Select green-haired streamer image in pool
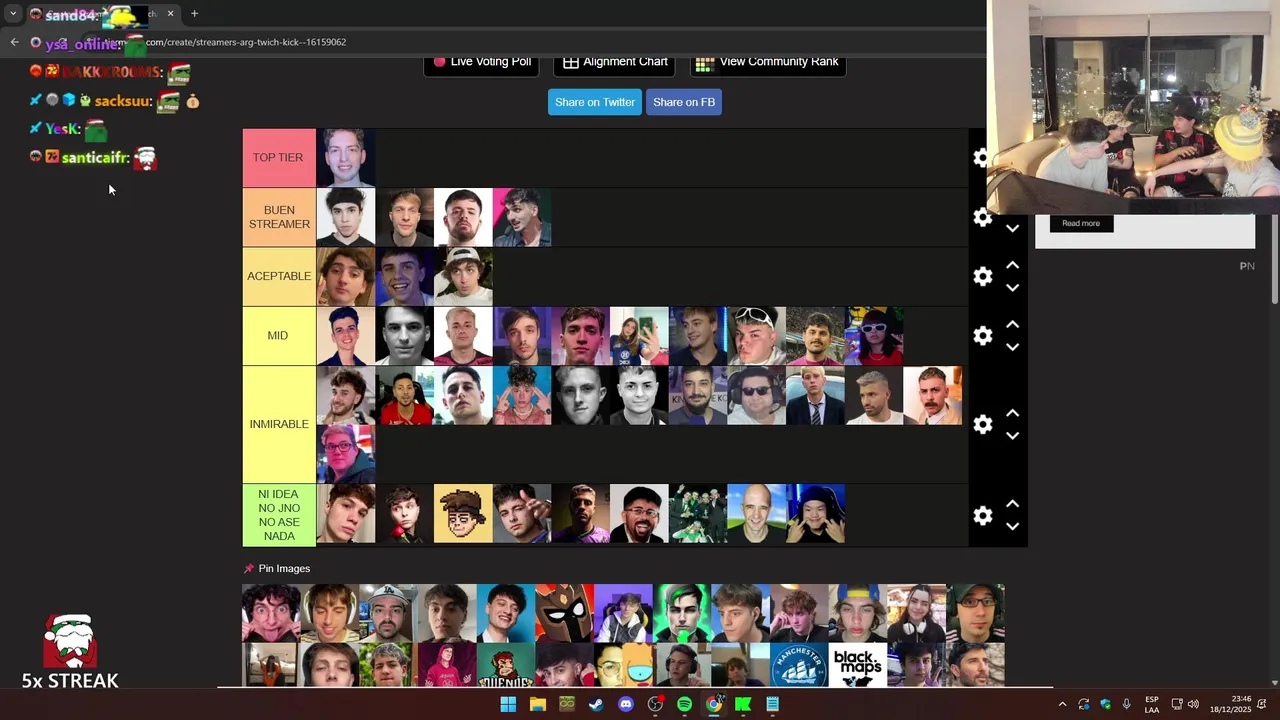Screen dimensions: 1280x720 pos(682,613)
